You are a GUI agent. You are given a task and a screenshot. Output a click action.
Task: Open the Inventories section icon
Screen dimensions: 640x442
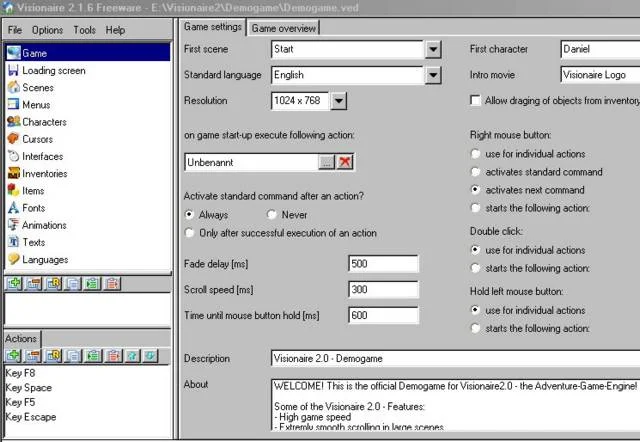pos(13,173)
